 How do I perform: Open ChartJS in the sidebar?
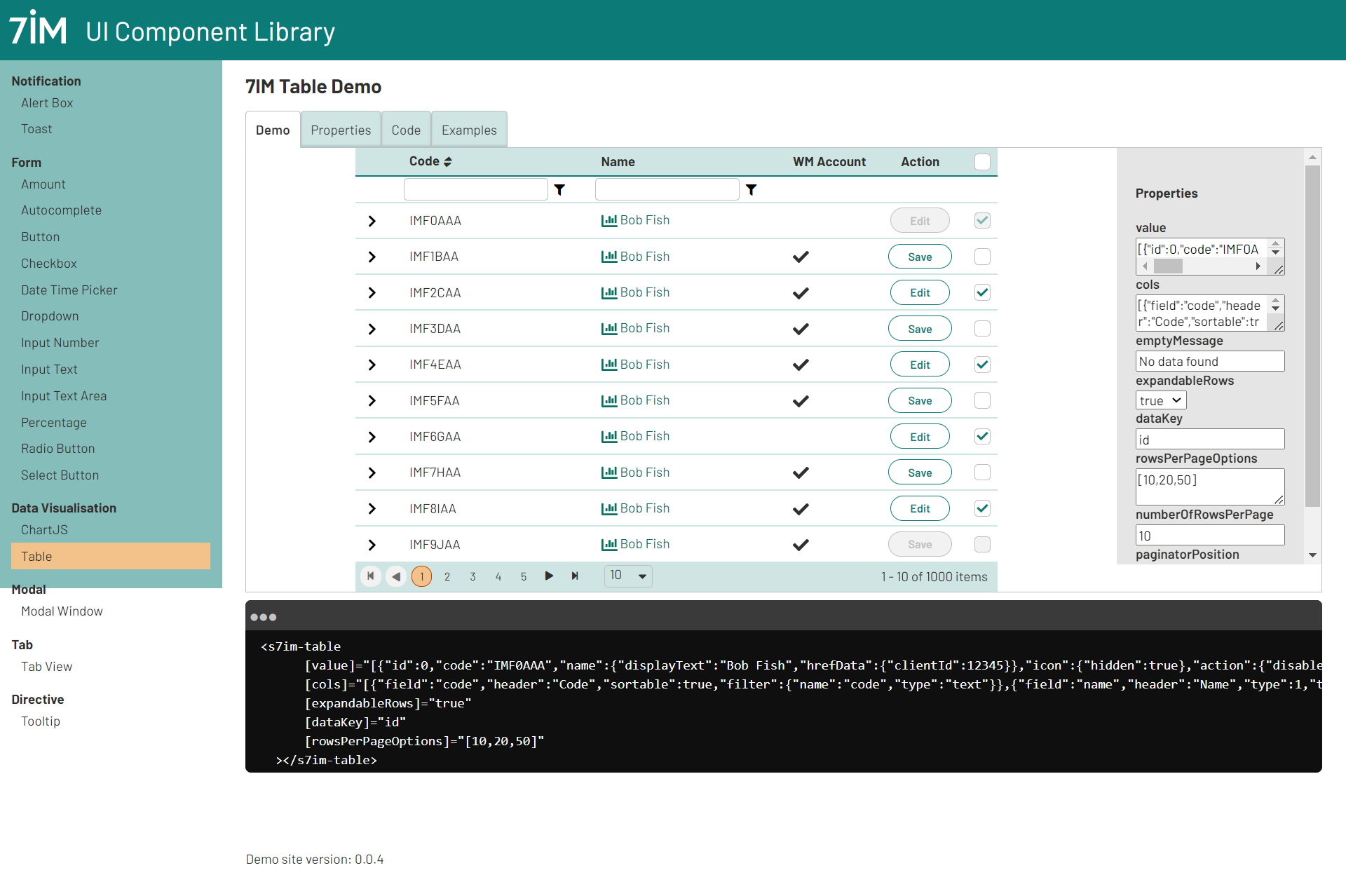[44, 530]
